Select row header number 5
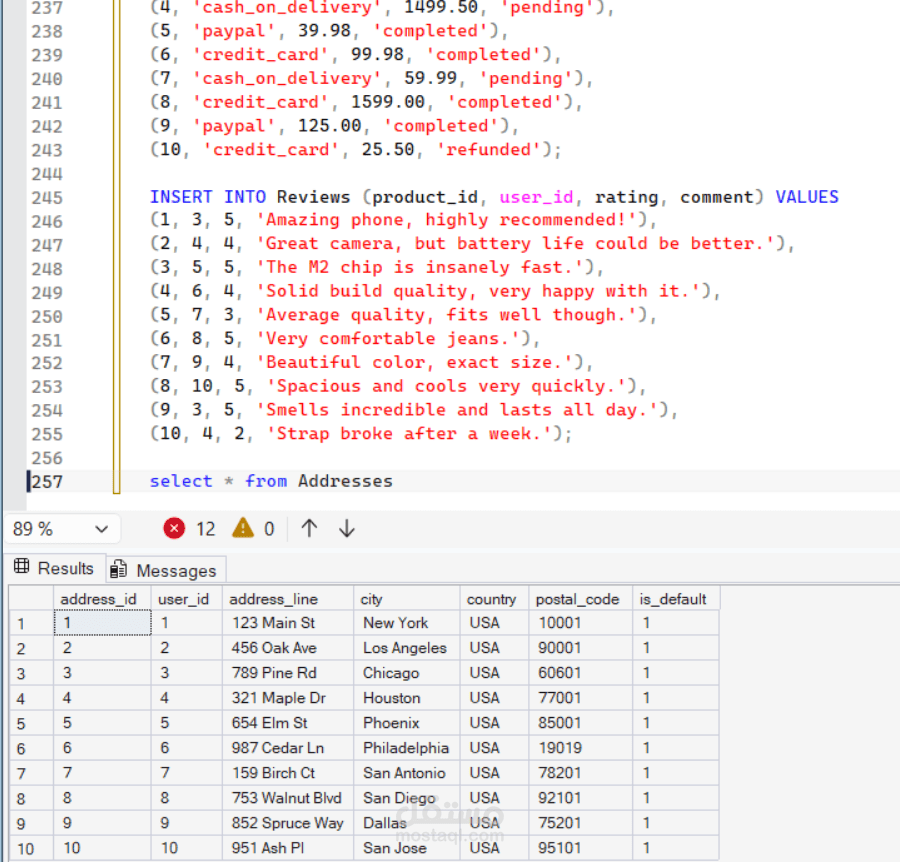 pyautogui.click(x=31, y=723)
